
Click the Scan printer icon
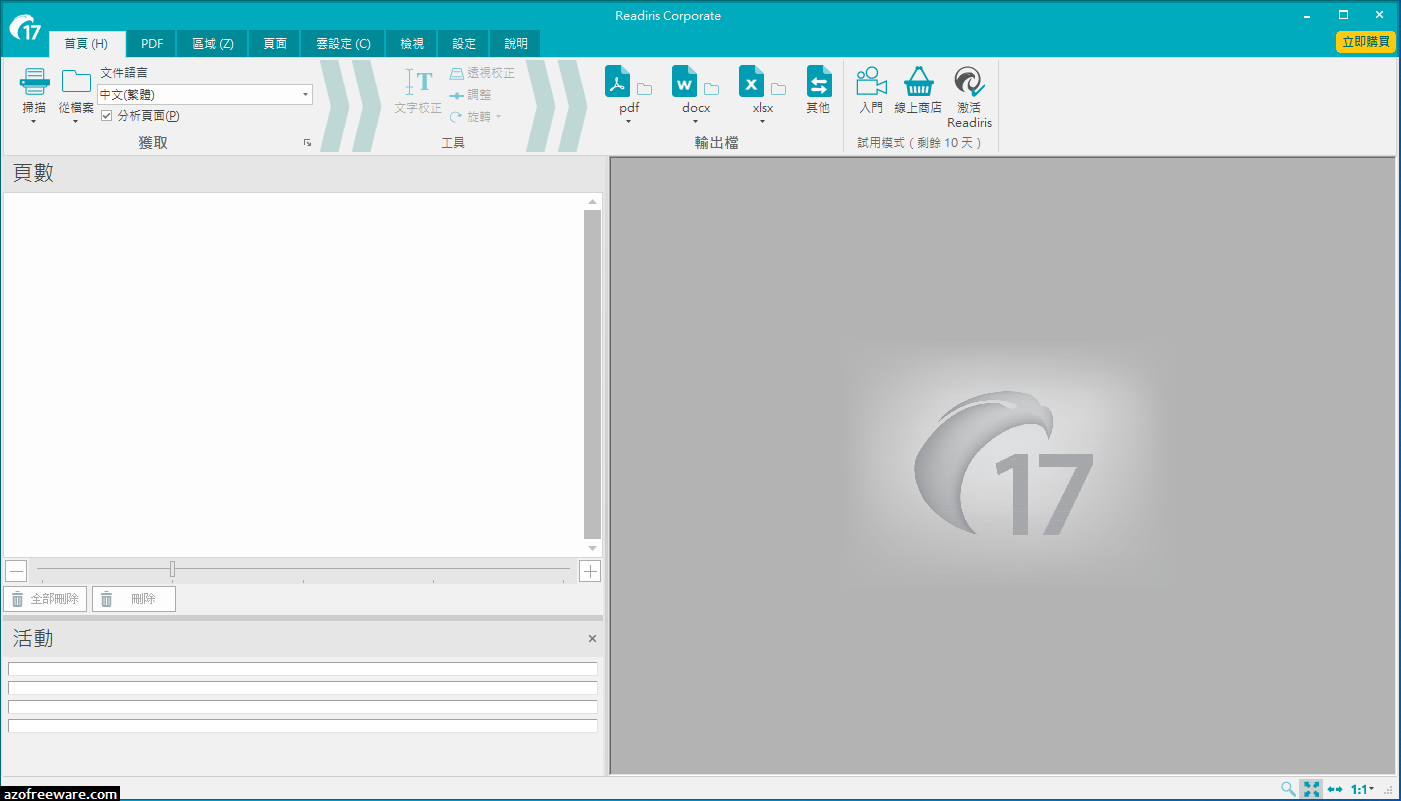pos(34,83)
